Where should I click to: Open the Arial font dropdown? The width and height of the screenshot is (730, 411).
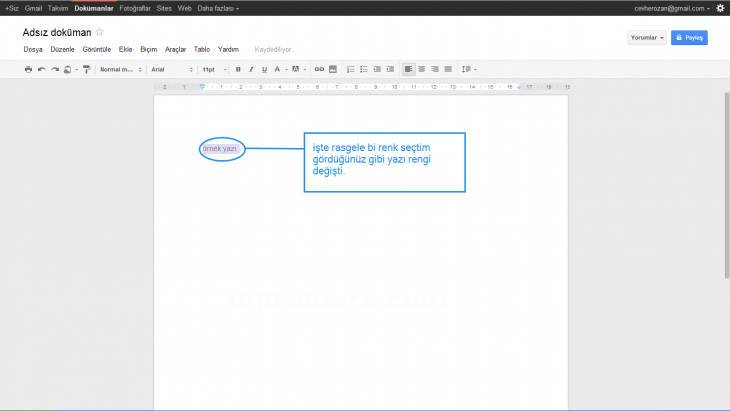click(x=171, y=69)
